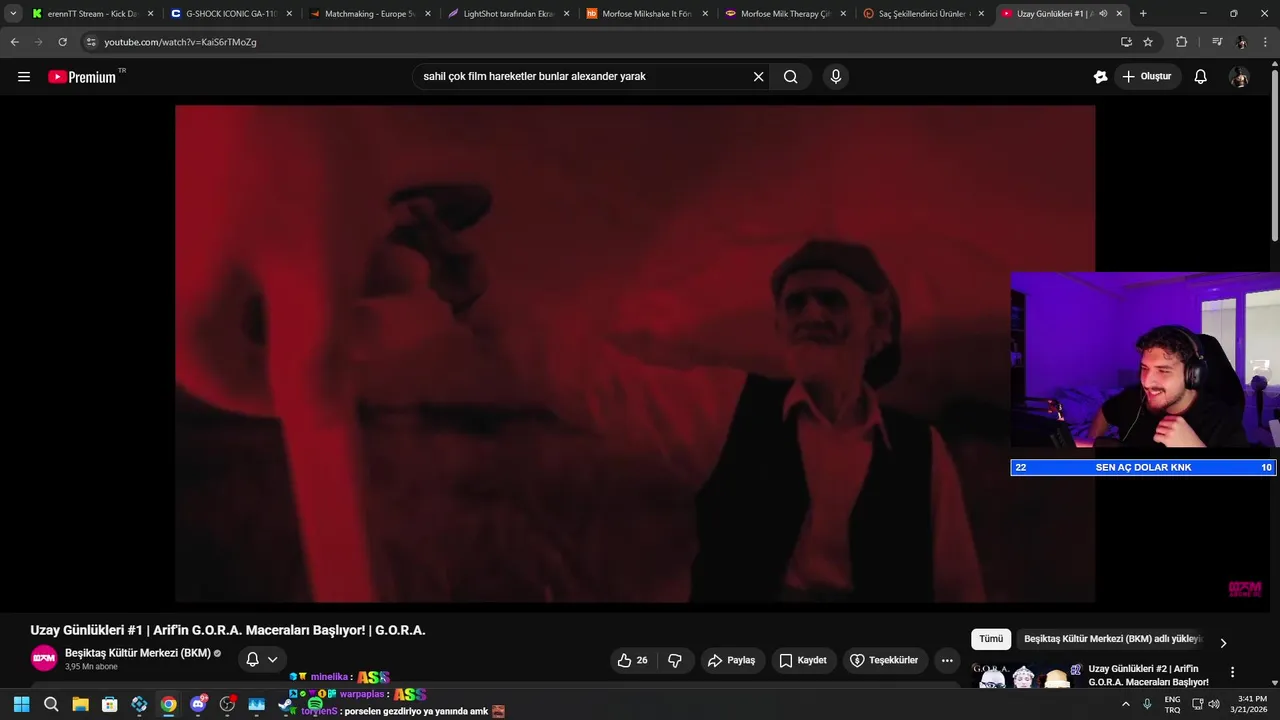The image size is (1280, 720).
Task: Open options for Uzay Günlükleri #2
Action: (x=1232, y=672)
